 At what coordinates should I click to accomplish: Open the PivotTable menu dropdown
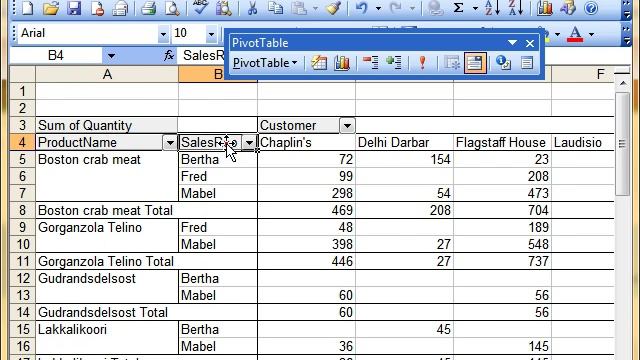264,63
